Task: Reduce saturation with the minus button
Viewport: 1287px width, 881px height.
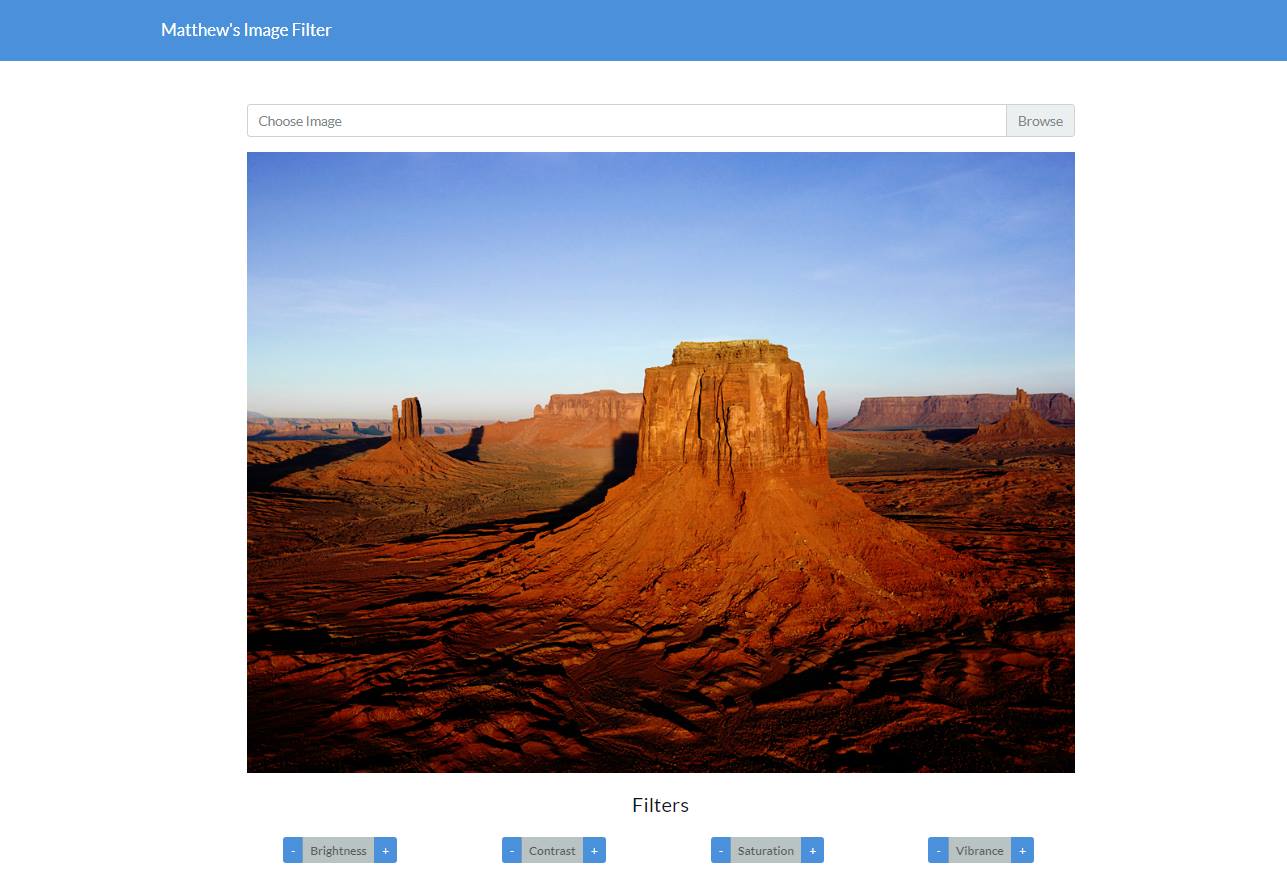Action: pyautogui.click(x=721, y=850)
